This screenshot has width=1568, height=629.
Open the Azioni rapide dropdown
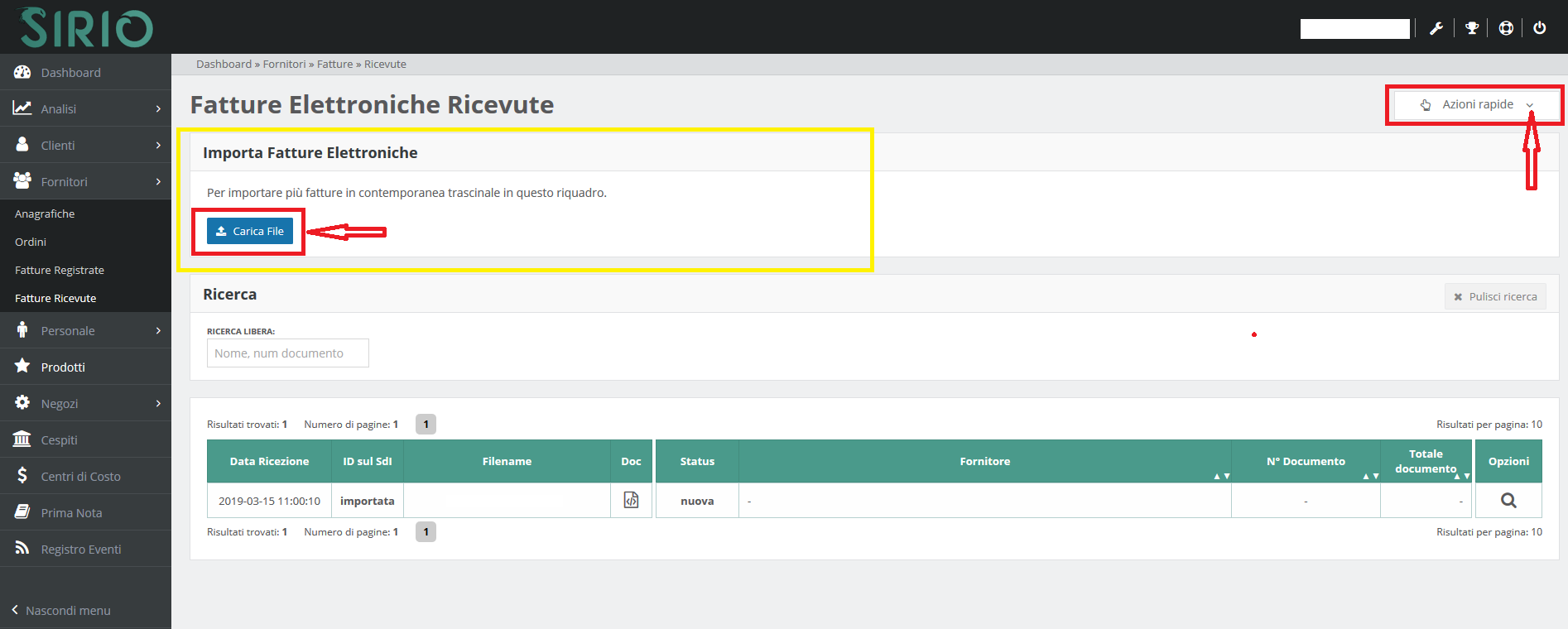(1477, 105)
